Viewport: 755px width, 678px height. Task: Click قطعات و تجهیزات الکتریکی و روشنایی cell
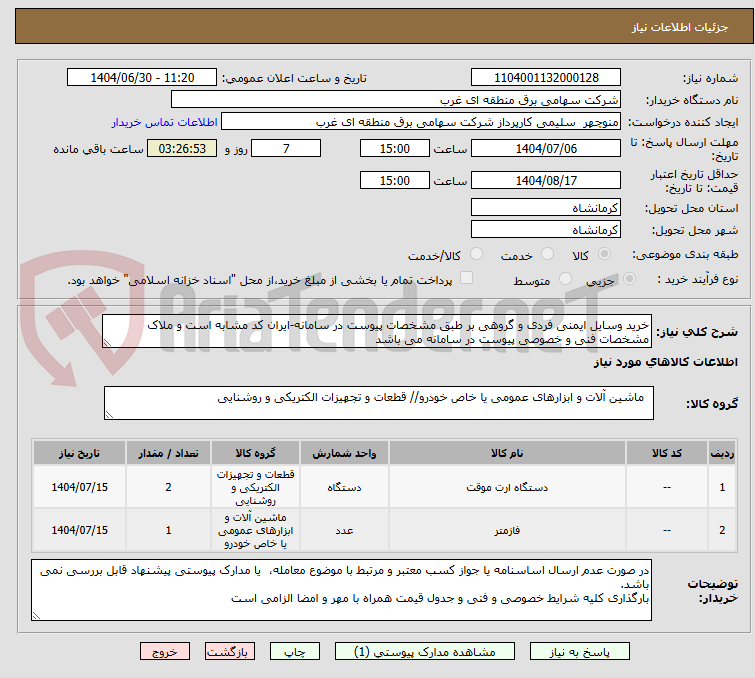coord(256,487)
